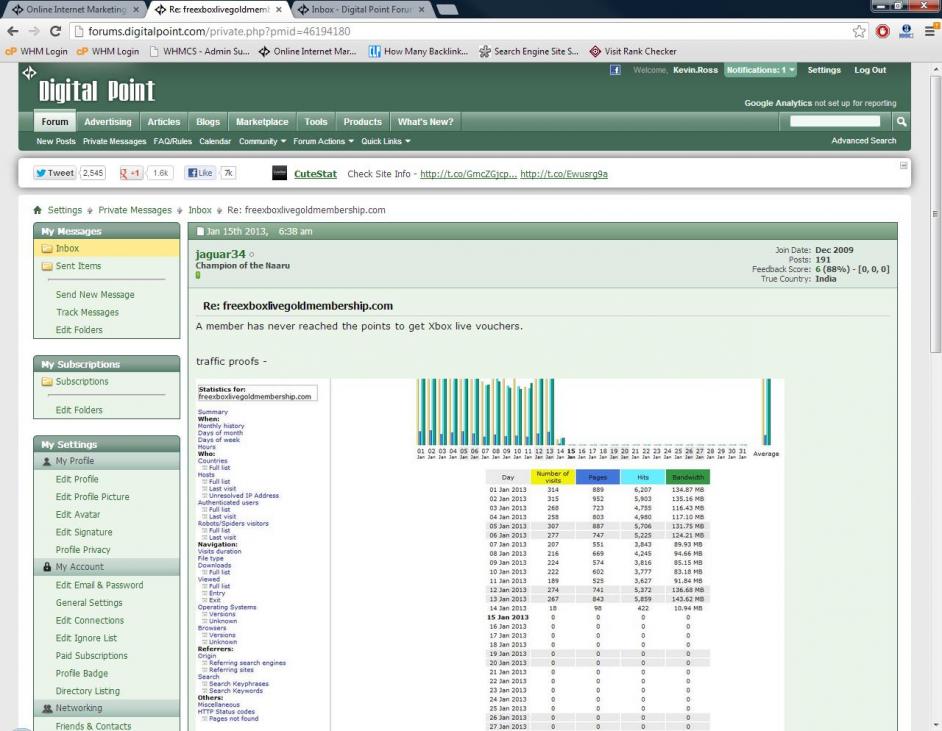Close the 'Online Internet Marketing' tab

pos(136,10)
